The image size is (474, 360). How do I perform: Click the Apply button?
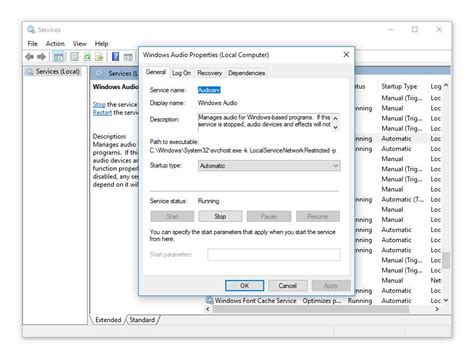331,286
